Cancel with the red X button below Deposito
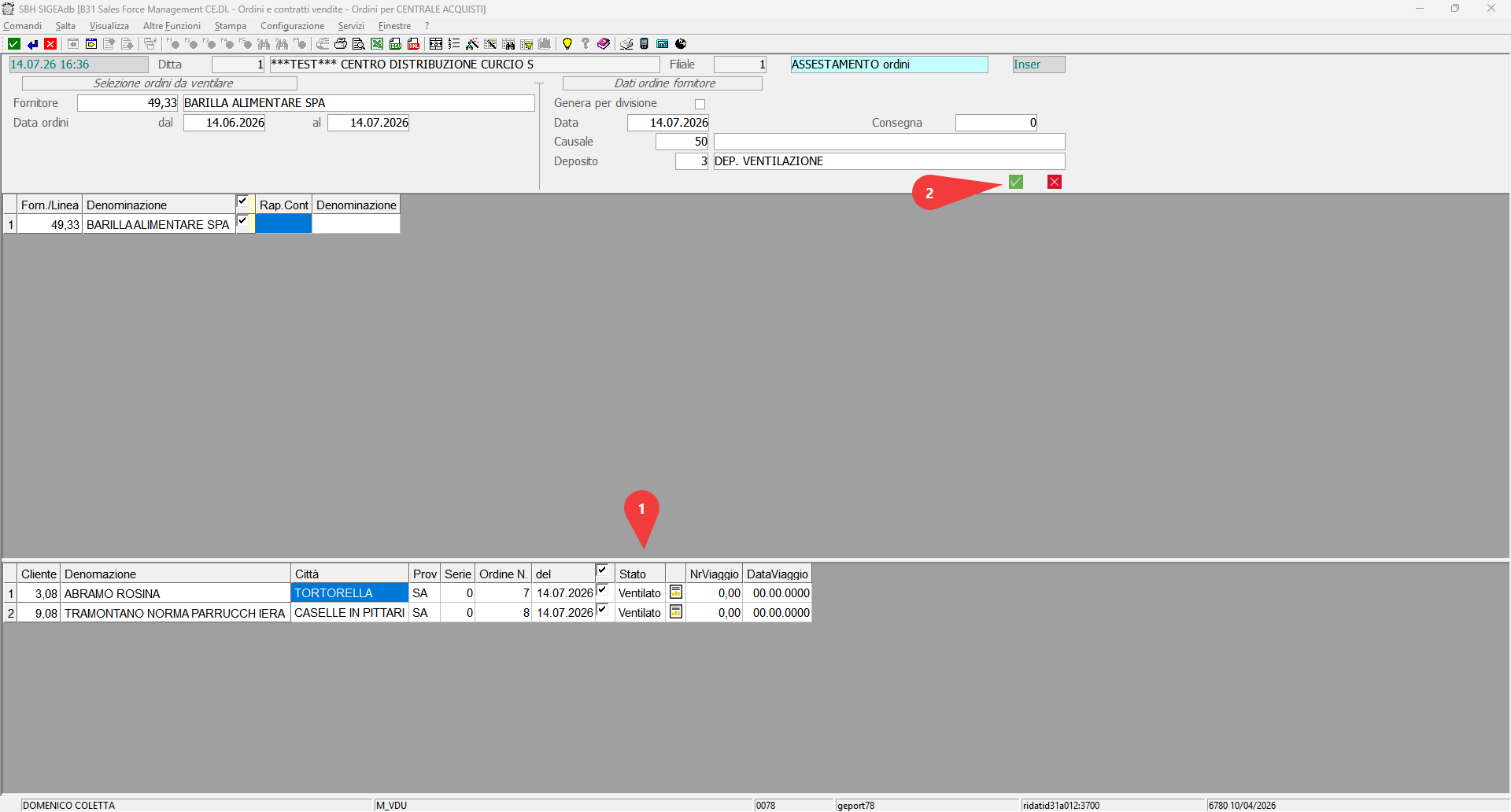Screen dimensions: 1511x812 [x=1055, y=182]
